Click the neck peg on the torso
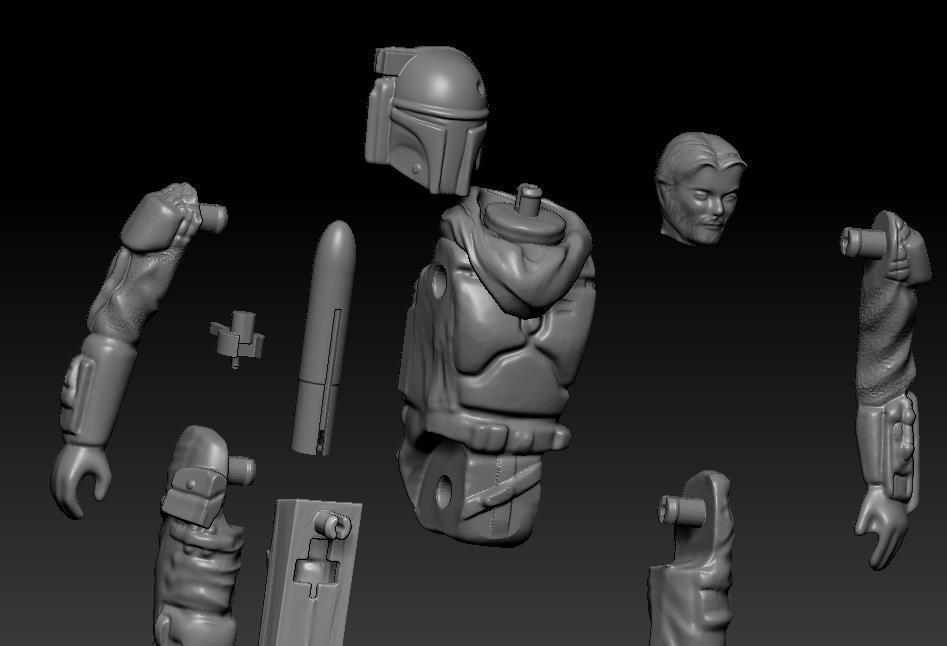Screen dimensions: 947x646 (528, 200)
